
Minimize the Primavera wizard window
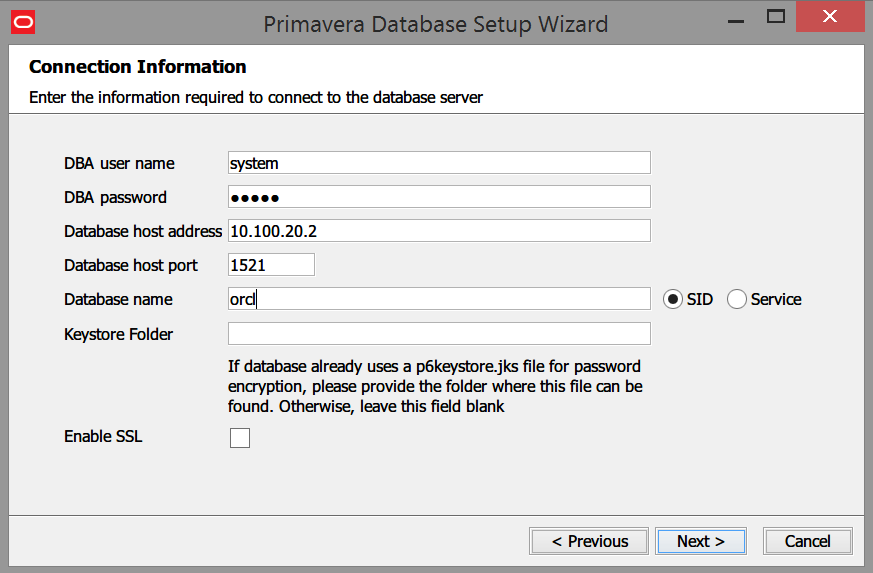[x=736, y=21]
